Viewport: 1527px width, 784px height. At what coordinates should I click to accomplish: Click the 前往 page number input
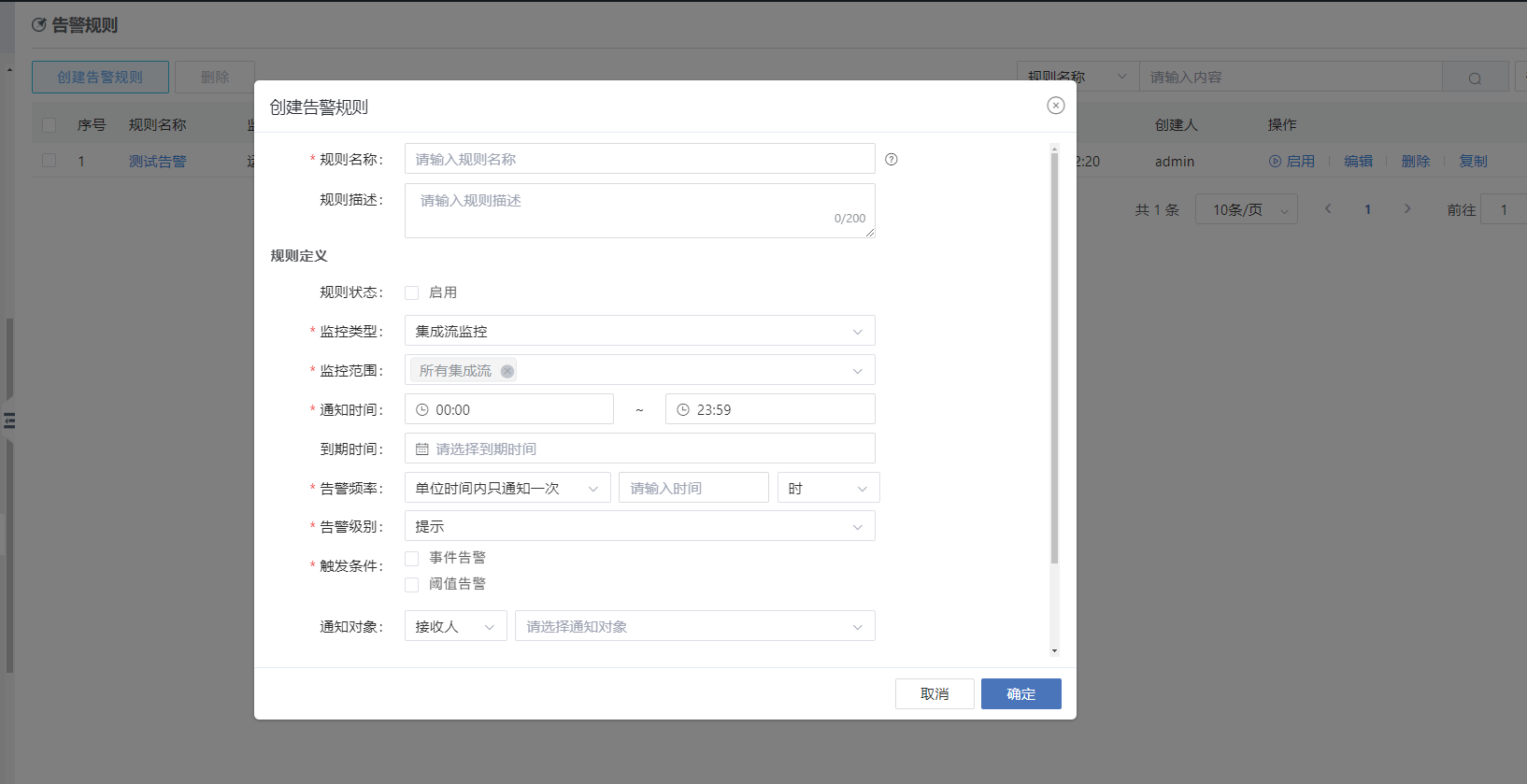click(1504, 210)
